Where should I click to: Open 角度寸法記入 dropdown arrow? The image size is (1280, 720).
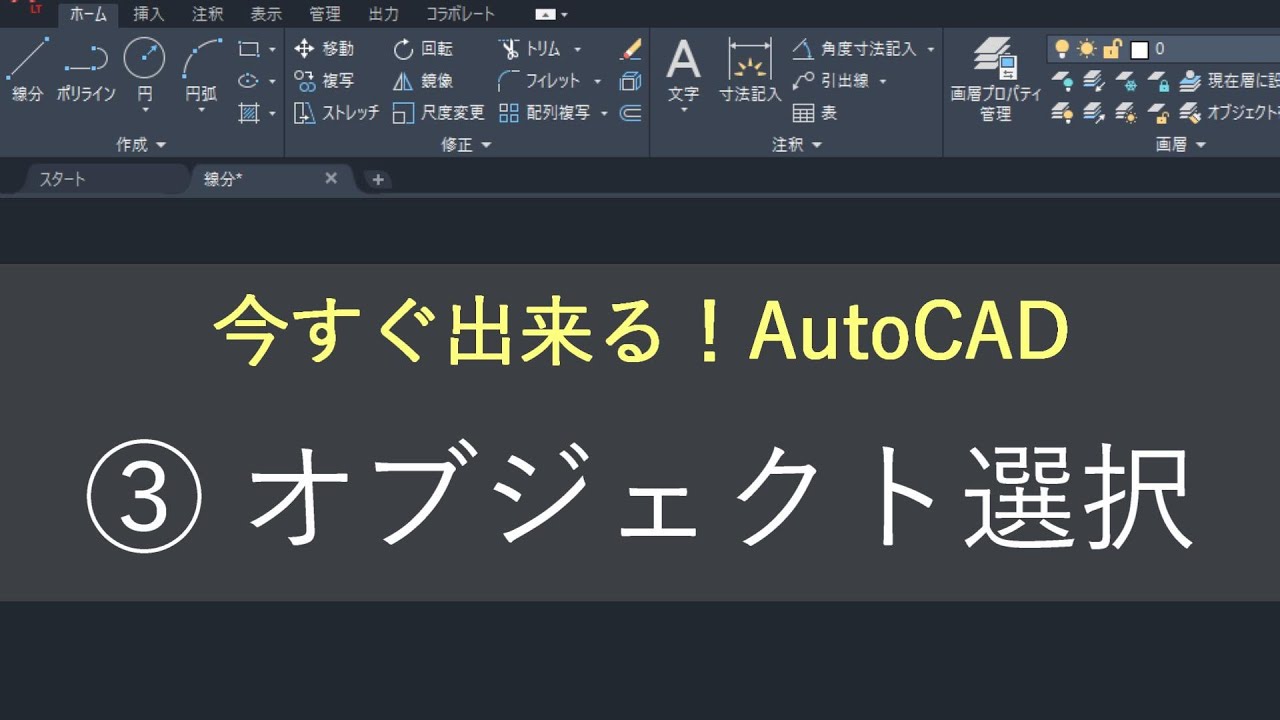coord(930,49)
